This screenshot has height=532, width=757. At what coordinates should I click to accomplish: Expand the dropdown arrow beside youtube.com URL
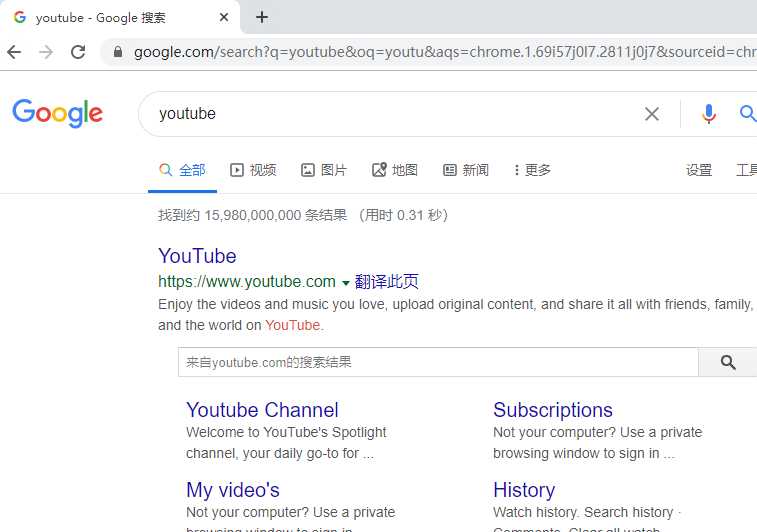(346, 283)
